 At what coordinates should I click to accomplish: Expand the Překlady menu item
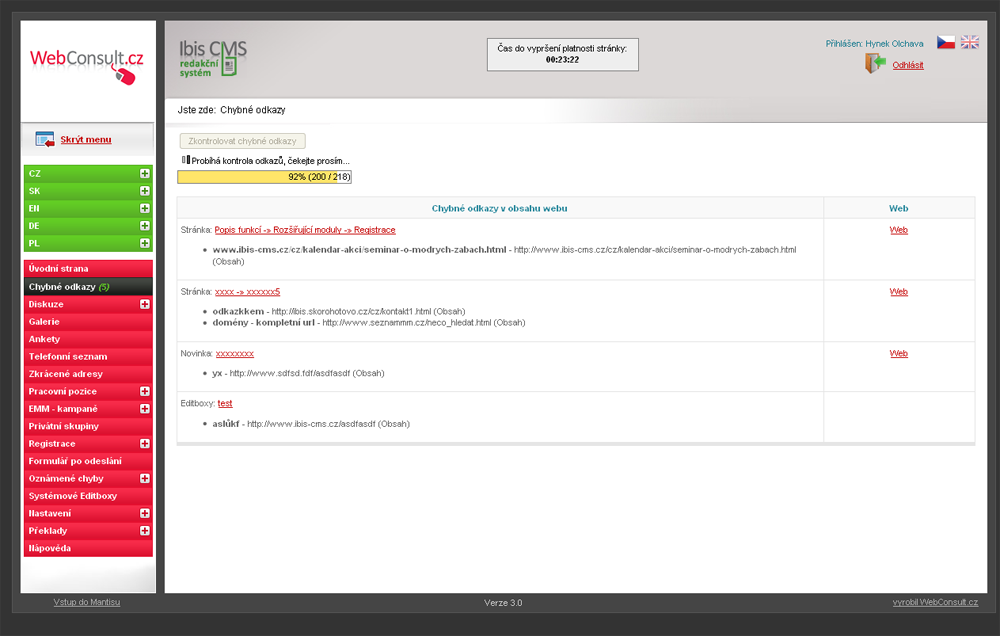click(x=145, y=531)
